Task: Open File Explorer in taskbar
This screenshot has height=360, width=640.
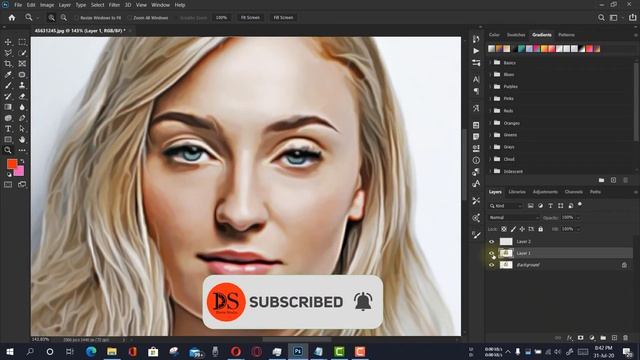Action: (111, 351)
